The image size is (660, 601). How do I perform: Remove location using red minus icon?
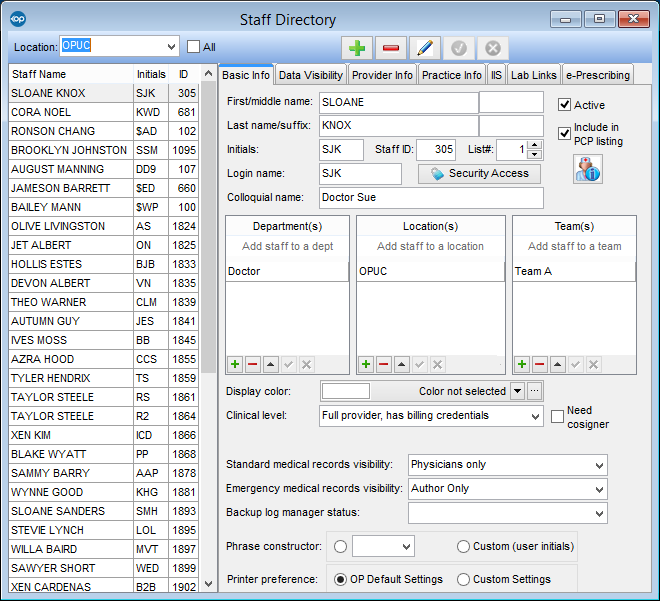click(384, 365)
